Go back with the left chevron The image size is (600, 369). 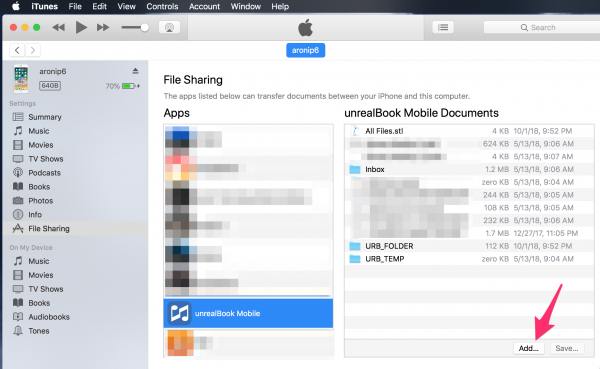(x=17, y=50)
